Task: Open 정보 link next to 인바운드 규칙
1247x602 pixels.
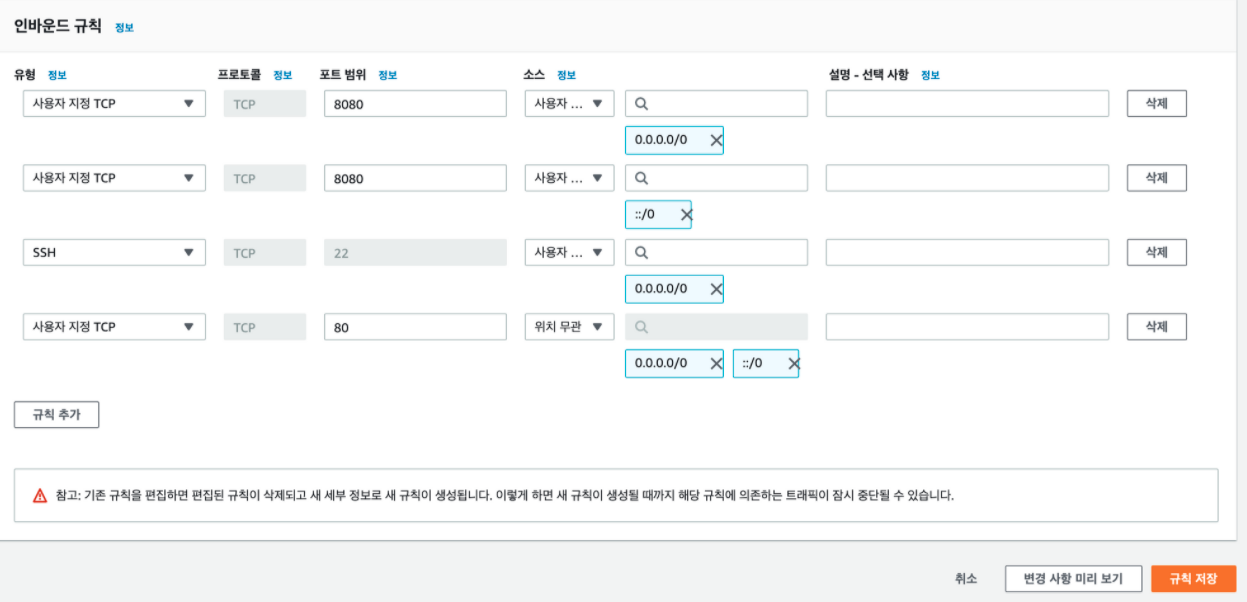Action: click(124, 28)
